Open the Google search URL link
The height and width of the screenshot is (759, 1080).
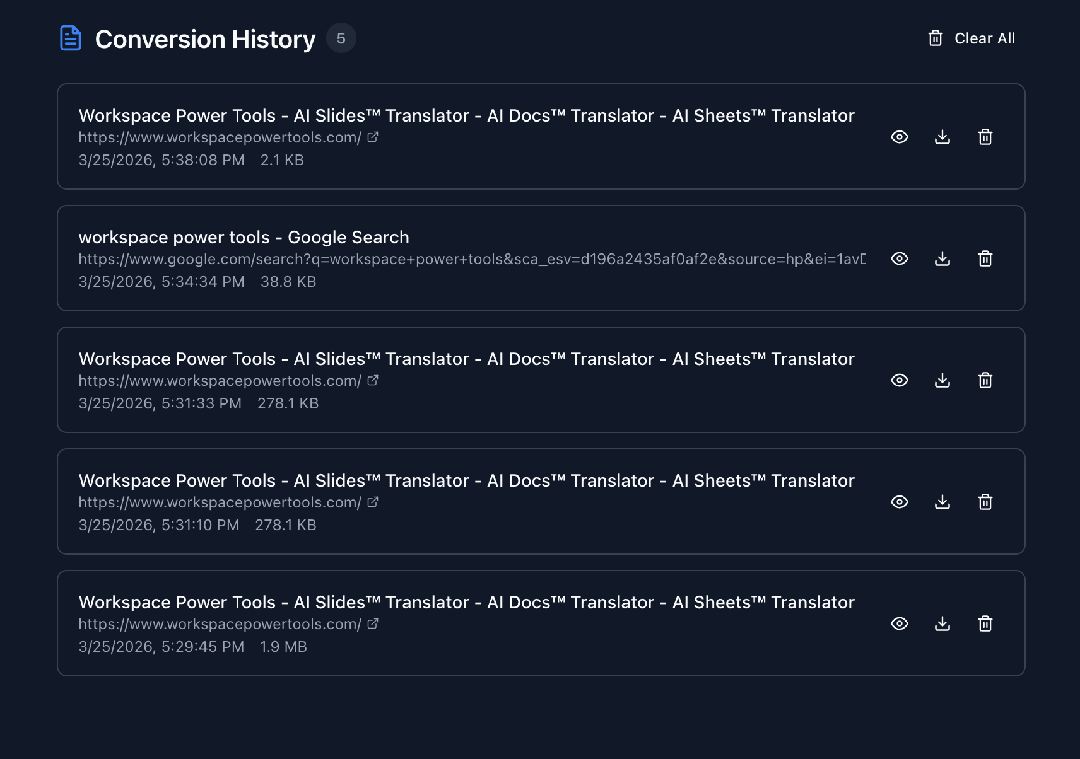point(470,259)
